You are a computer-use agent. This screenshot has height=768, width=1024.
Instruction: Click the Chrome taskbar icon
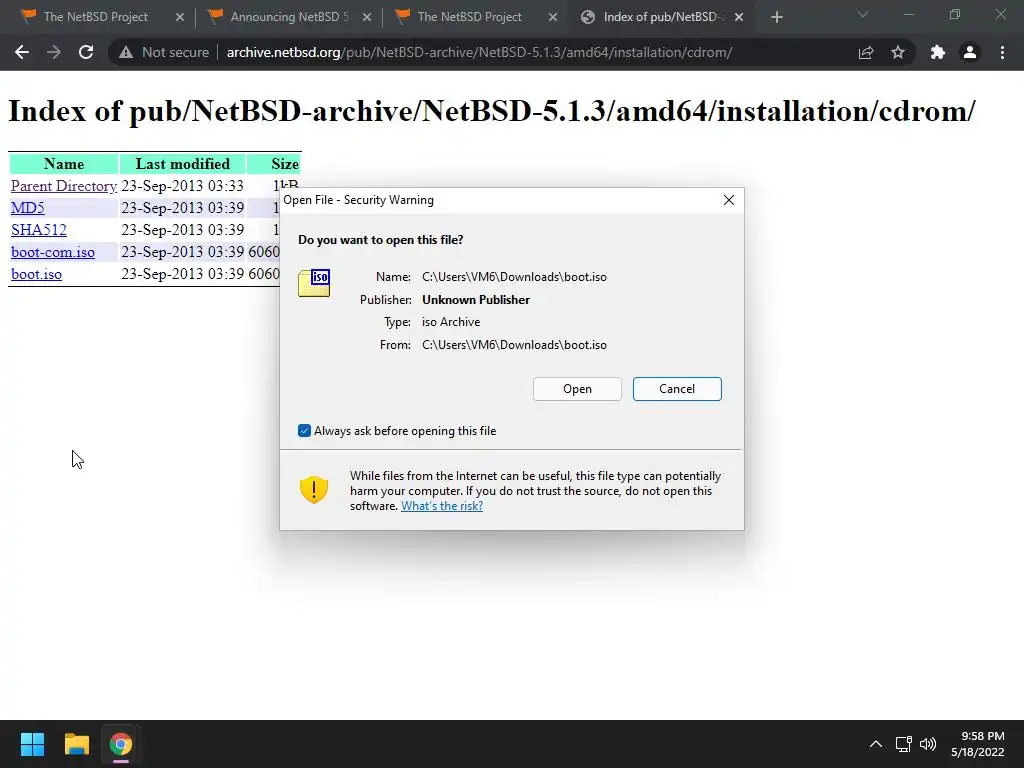click(121, 744)
